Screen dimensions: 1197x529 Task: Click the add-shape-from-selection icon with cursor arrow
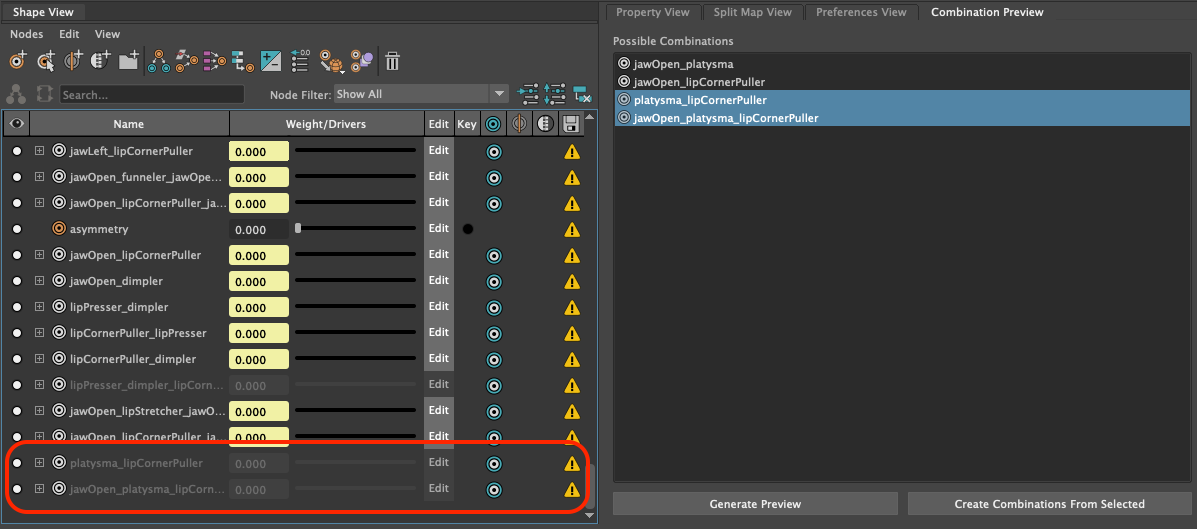47,60
